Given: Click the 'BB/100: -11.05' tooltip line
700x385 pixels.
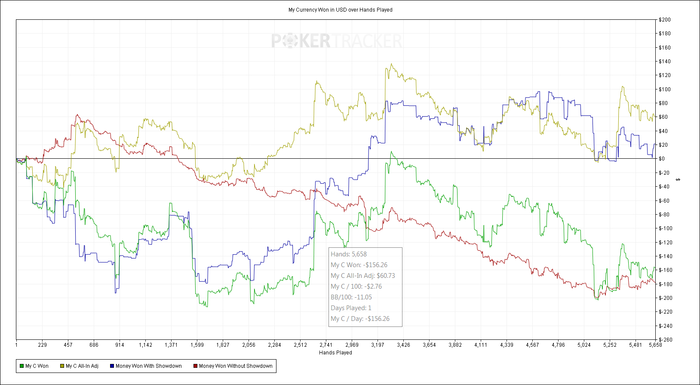Looking at the screenshot, I should point(351,297).
